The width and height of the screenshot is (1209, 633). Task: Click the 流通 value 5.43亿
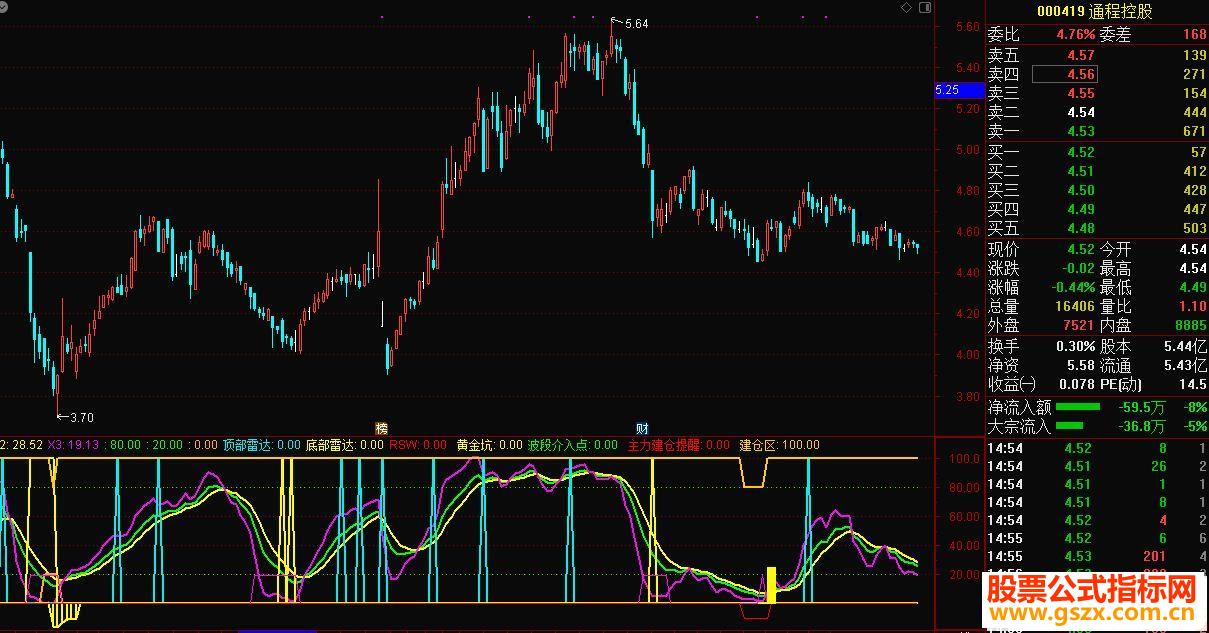point(1185,365)
